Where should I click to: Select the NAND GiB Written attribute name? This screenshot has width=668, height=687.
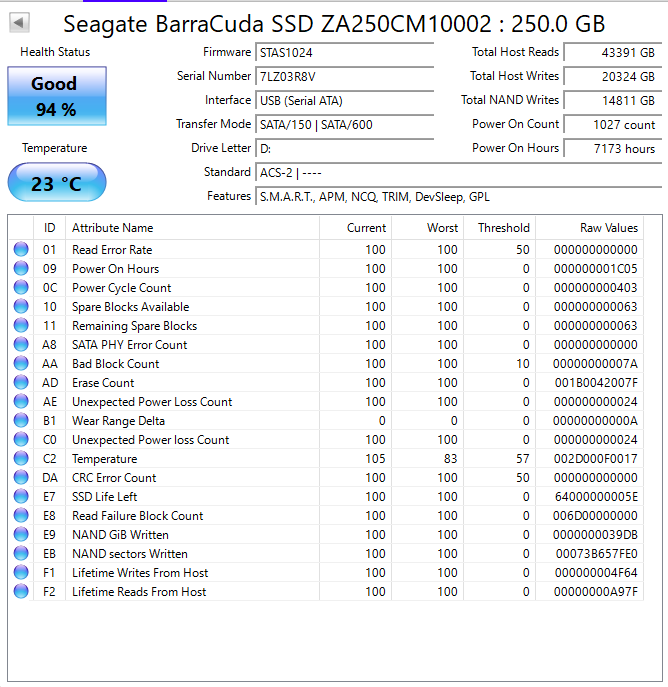click(x=120, y=535)
